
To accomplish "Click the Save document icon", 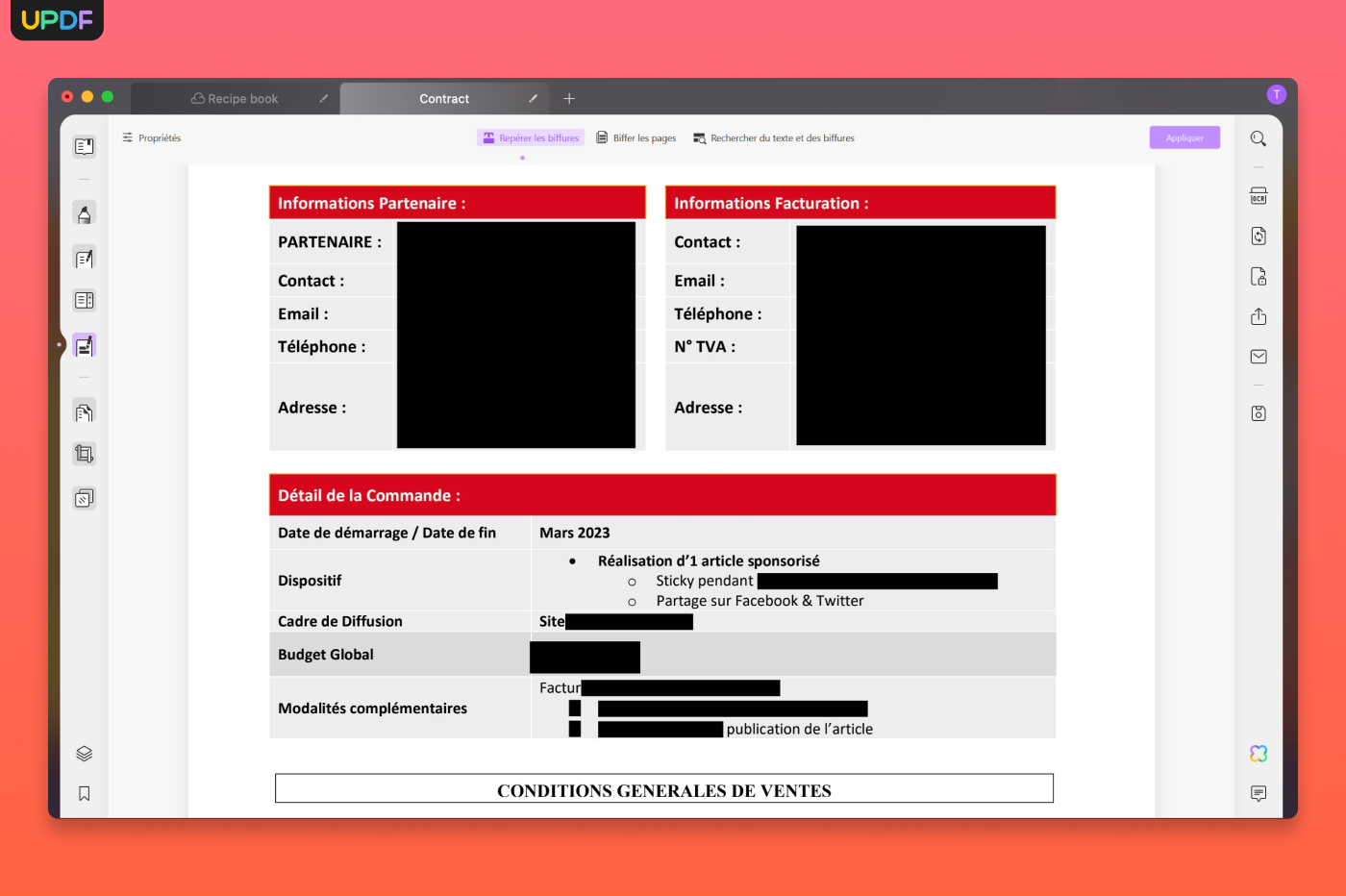I will [1259, 413].
